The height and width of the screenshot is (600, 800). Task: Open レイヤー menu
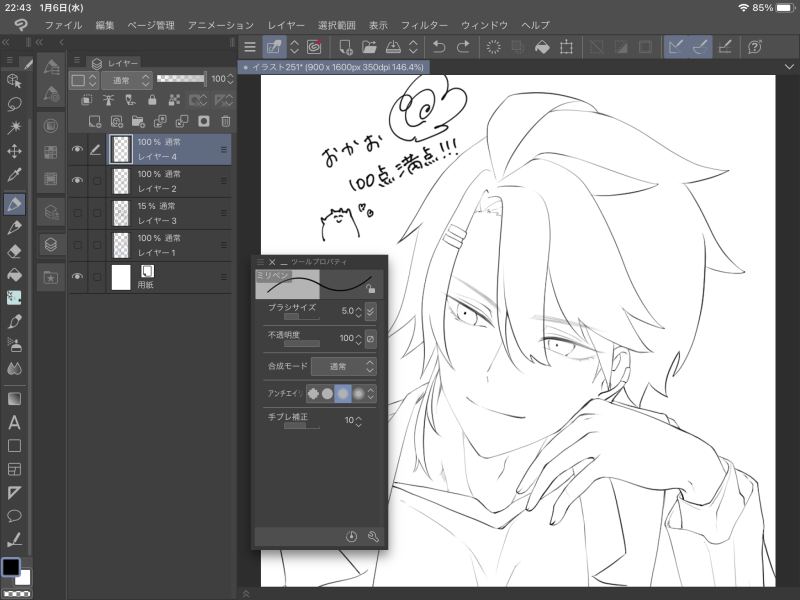coord(286,25)
